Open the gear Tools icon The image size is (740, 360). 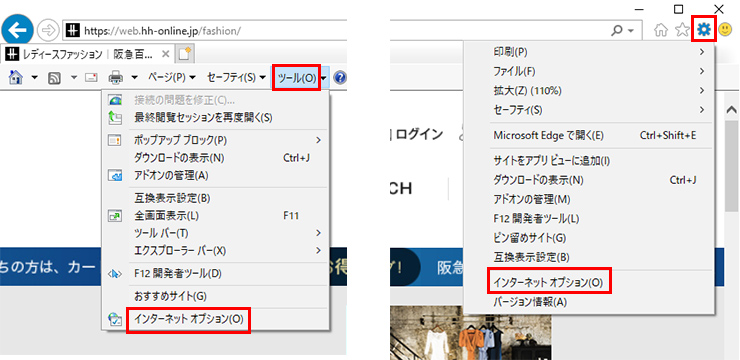coord(704,30)
